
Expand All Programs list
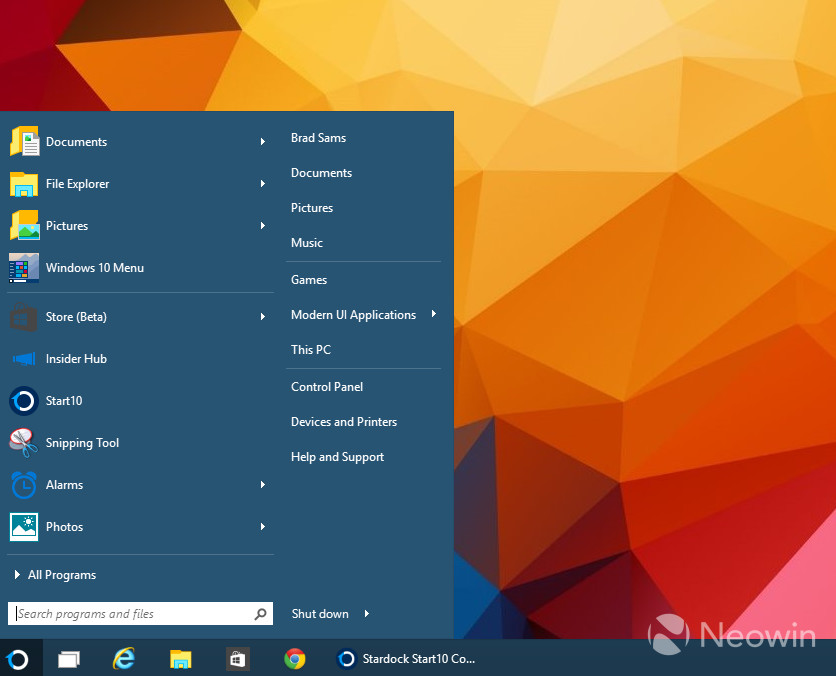click(55, 575)
